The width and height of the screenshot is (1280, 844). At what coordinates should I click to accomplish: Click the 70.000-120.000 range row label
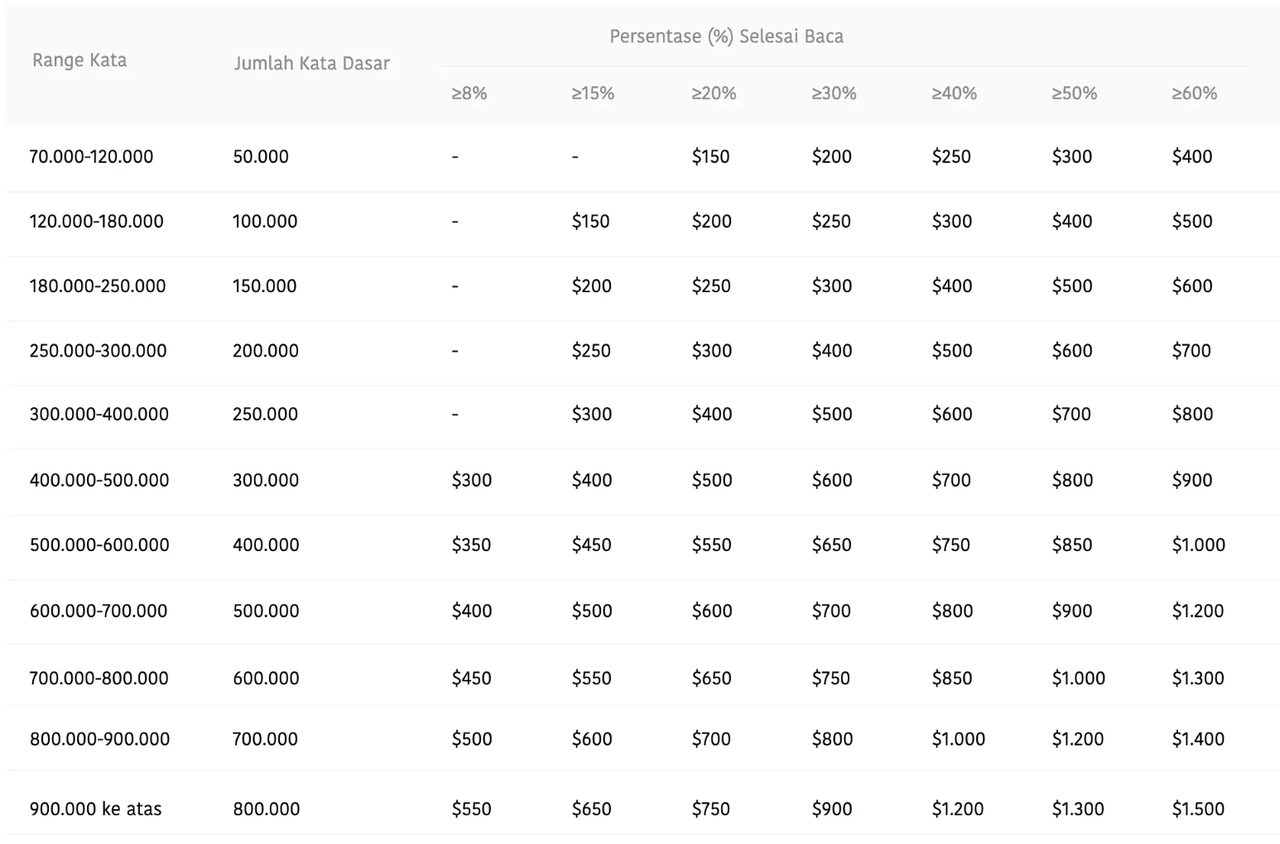point(92,157)
